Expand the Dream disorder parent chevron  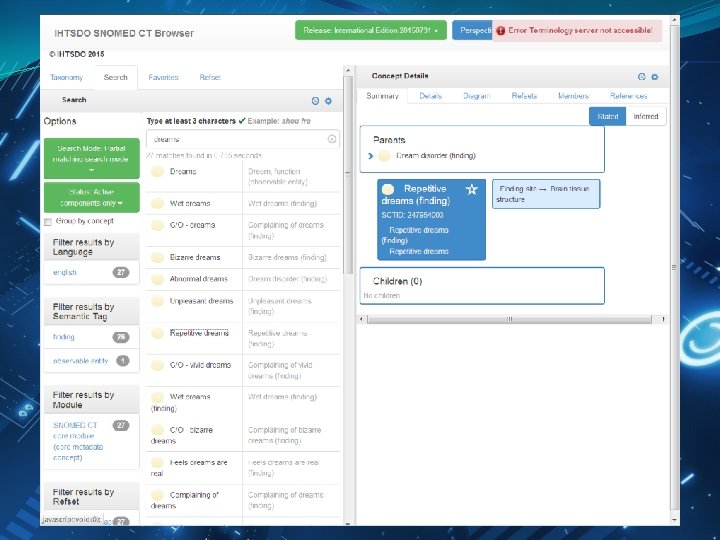click(371, 156)
